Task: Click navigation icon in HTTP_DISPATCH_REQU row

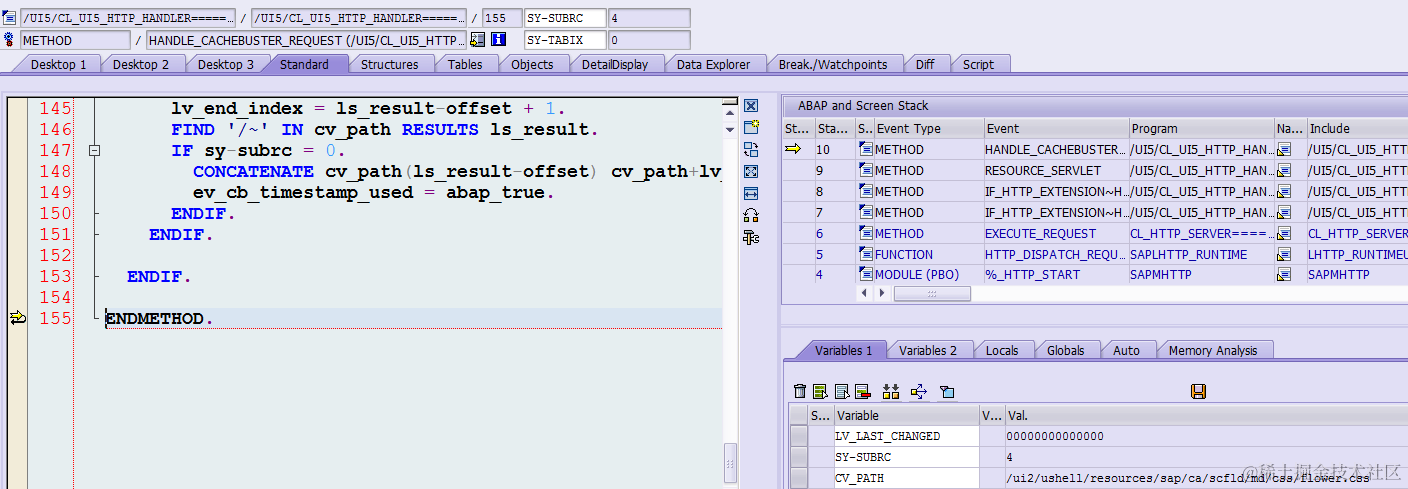Action: pyautogui.click(x=1285, y=254)
